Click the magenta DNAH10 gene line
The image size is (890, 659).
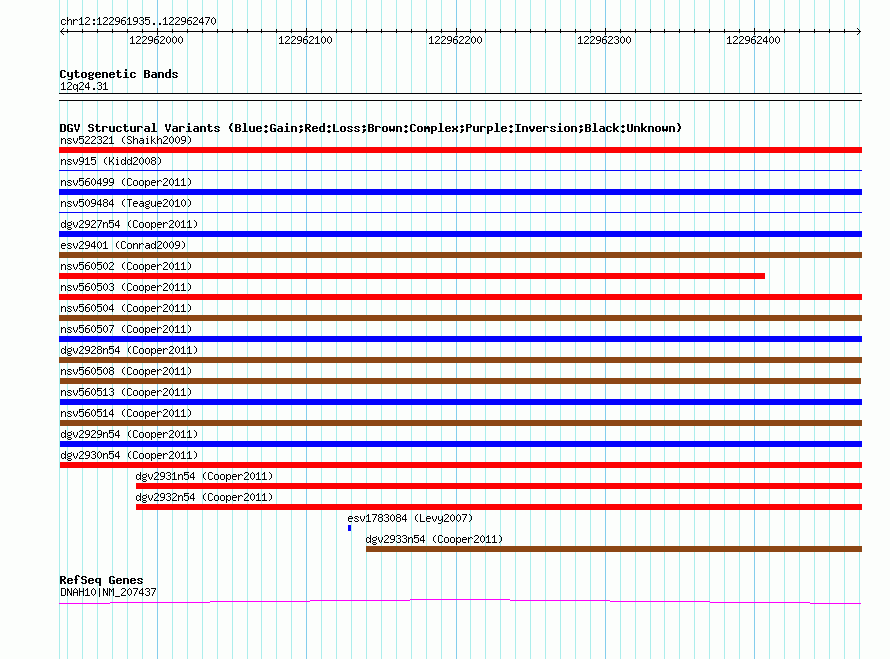pos(460,601)
